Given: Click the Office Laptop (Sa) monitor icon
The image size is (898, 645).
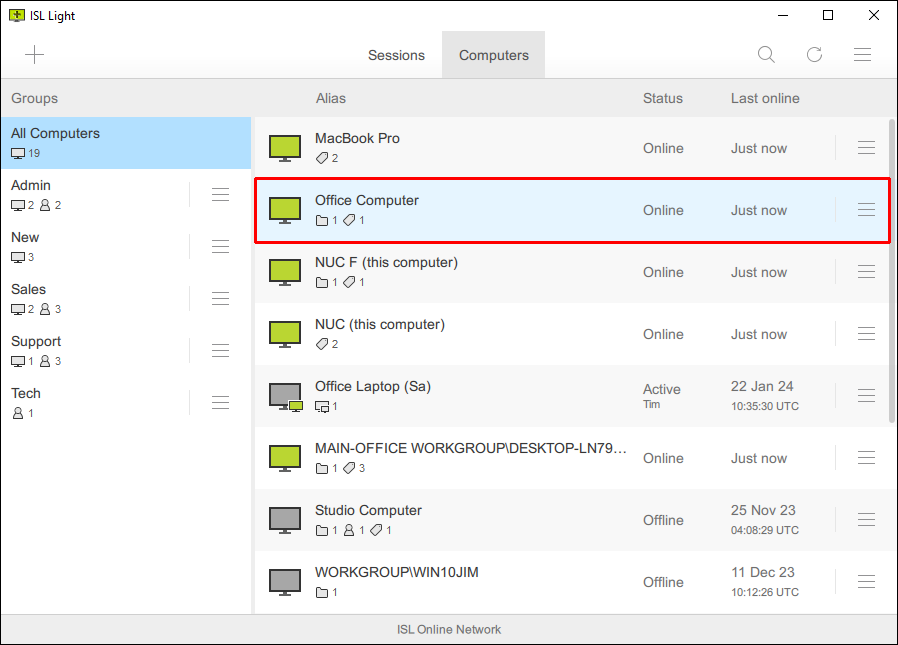Looking at the screenshot, I should [x=285, y=397].
